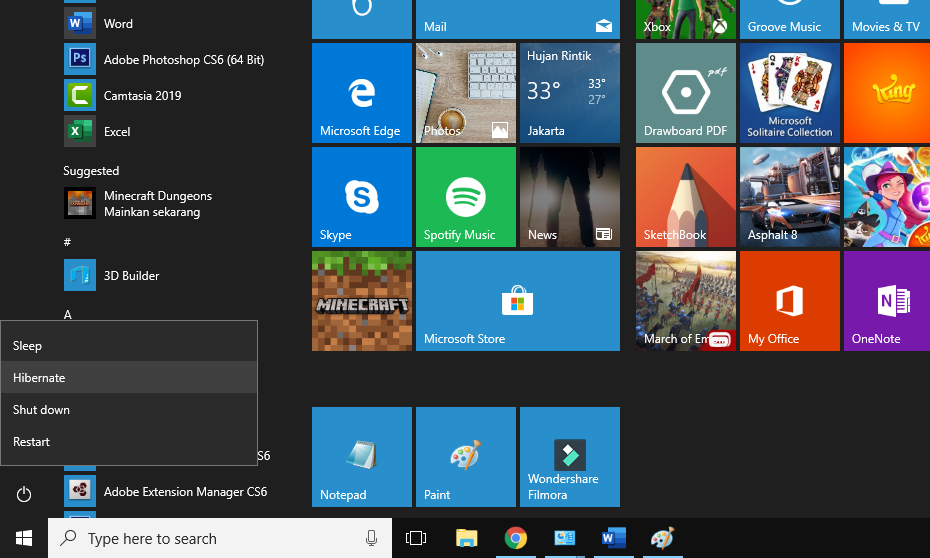
Task: Open the Microsoft Solitaire Collection tile
Action: 789,93
